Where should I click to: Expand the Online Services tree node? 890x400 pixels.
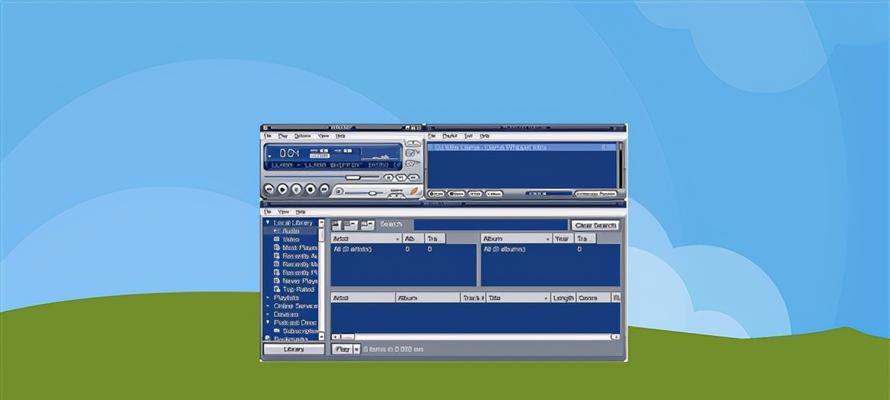coord(267,306)
